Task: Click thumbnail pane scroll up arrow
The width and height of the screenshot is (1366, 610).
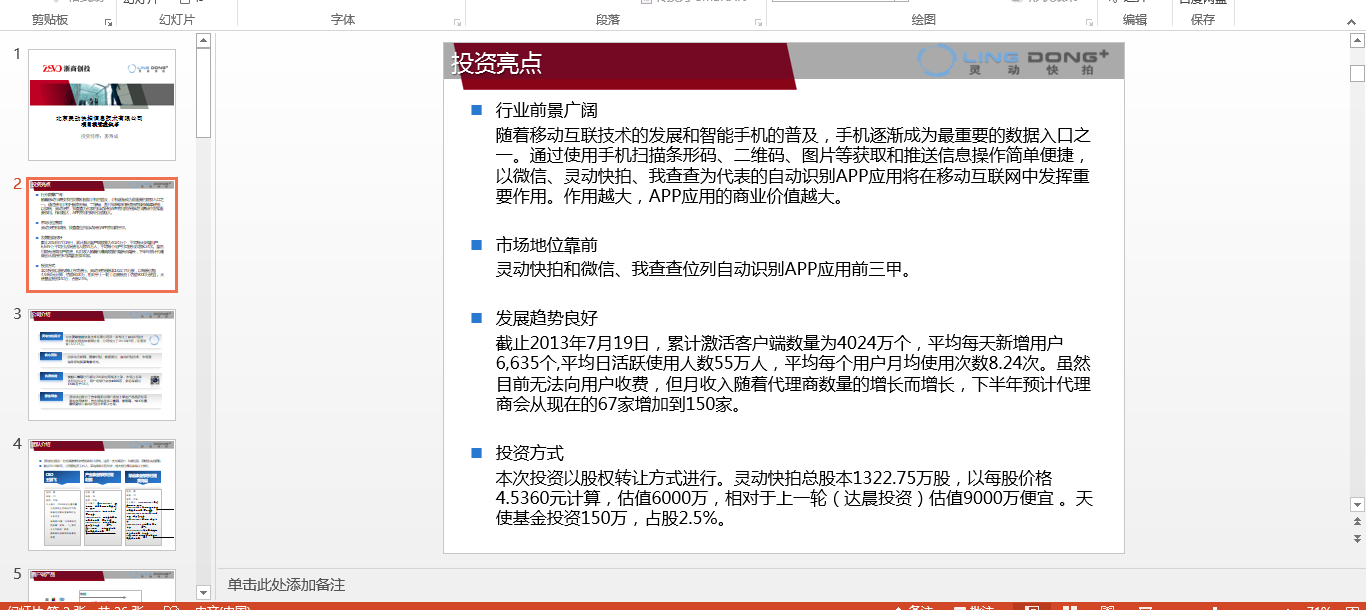Action: tap(203, 41)
